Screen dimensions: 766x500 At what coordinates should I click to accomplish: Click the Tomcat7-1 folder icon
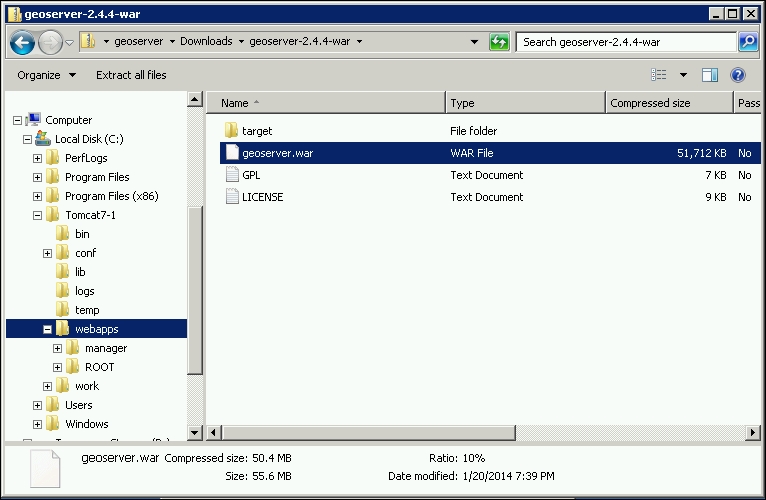pyautogui.click(x=53, y=215)
